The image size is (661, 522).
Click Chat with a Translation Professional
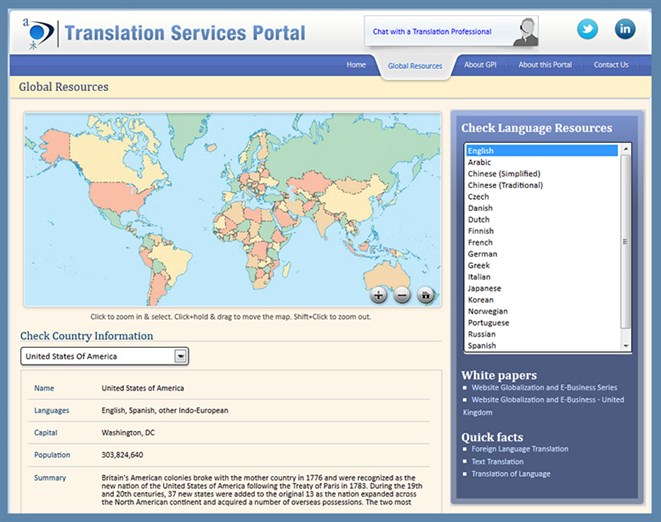[x=432, y=32]
